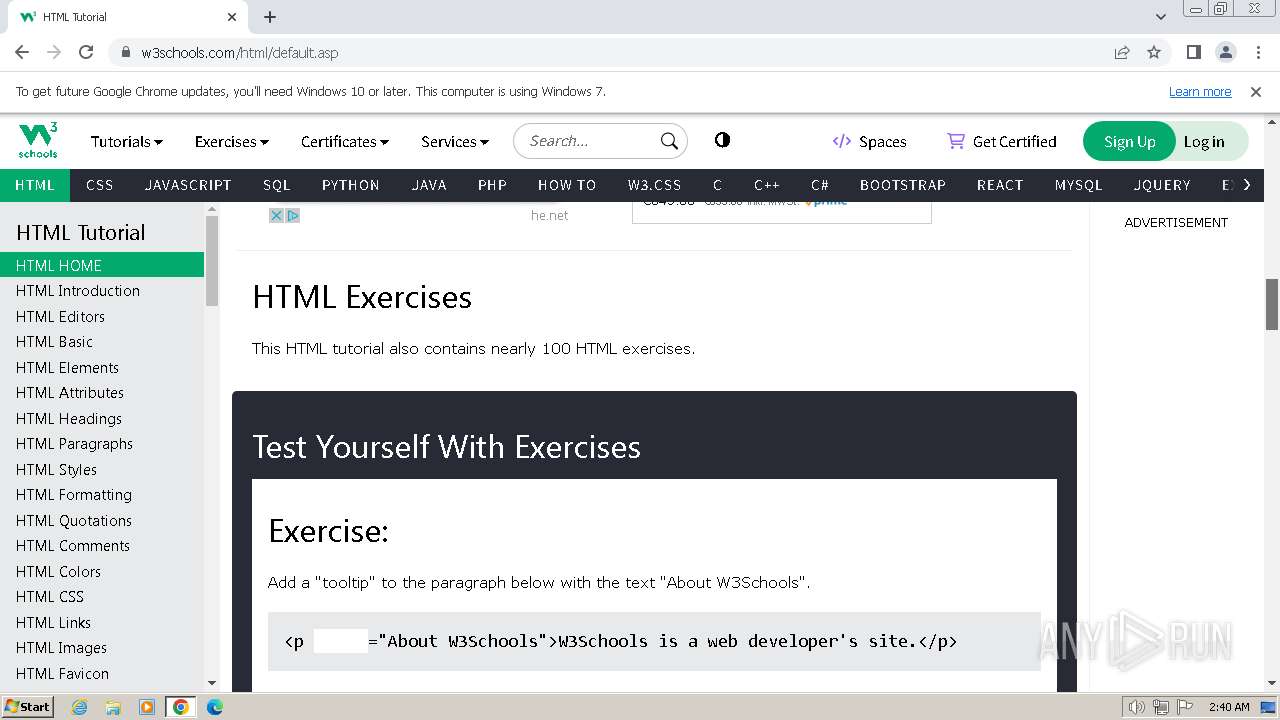The image size is (1280, 720).
Task: Open Chrome profile avatar
Action: [x=1225, y=52]
